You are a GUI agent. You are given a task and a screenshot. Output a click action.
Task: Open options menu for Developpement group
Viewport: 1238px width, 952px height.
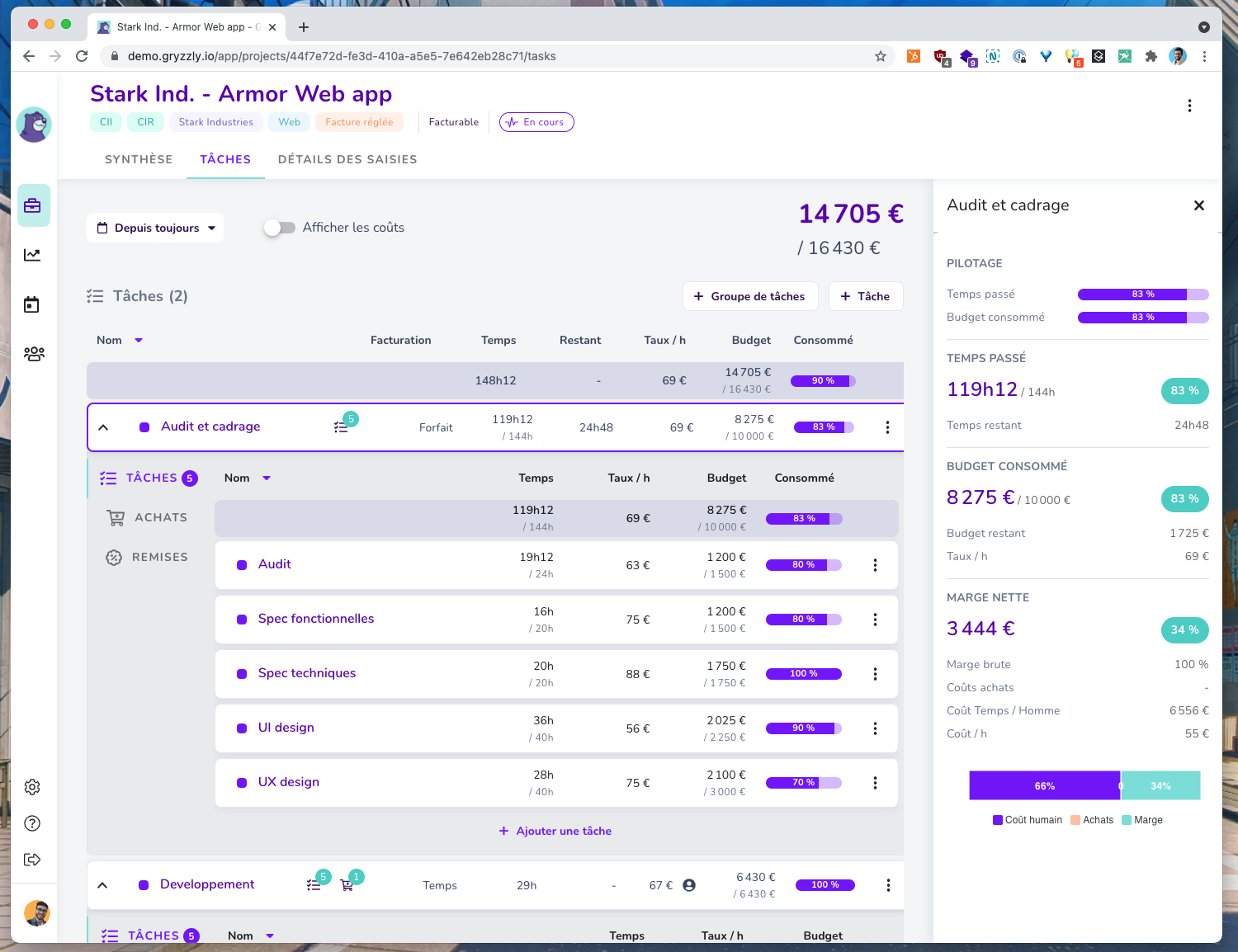pos(888,885)
